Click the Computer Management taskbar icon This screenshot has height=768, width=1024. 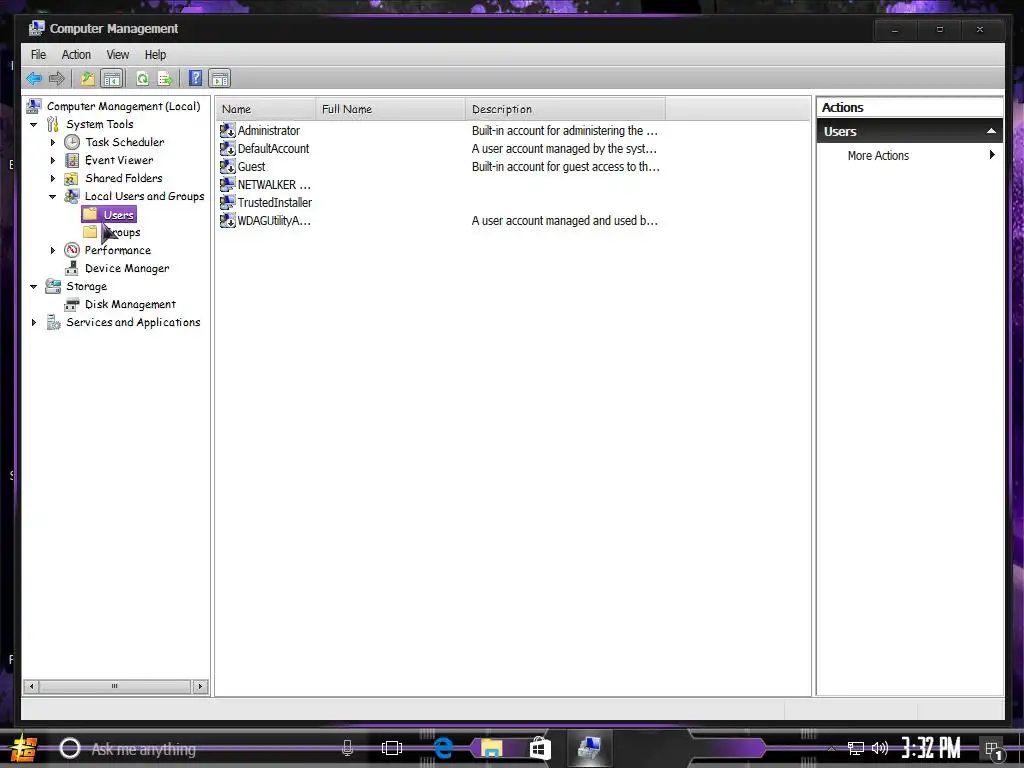click(x=590, y=748)
